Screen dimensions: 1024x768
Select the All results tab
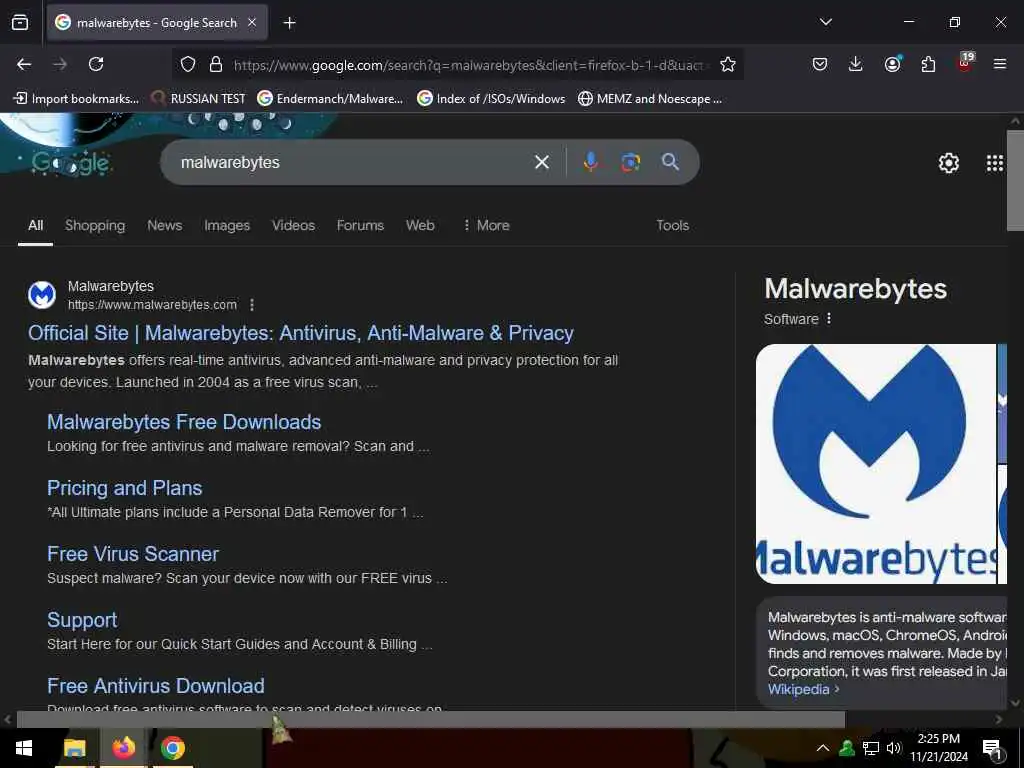[35, 225]
